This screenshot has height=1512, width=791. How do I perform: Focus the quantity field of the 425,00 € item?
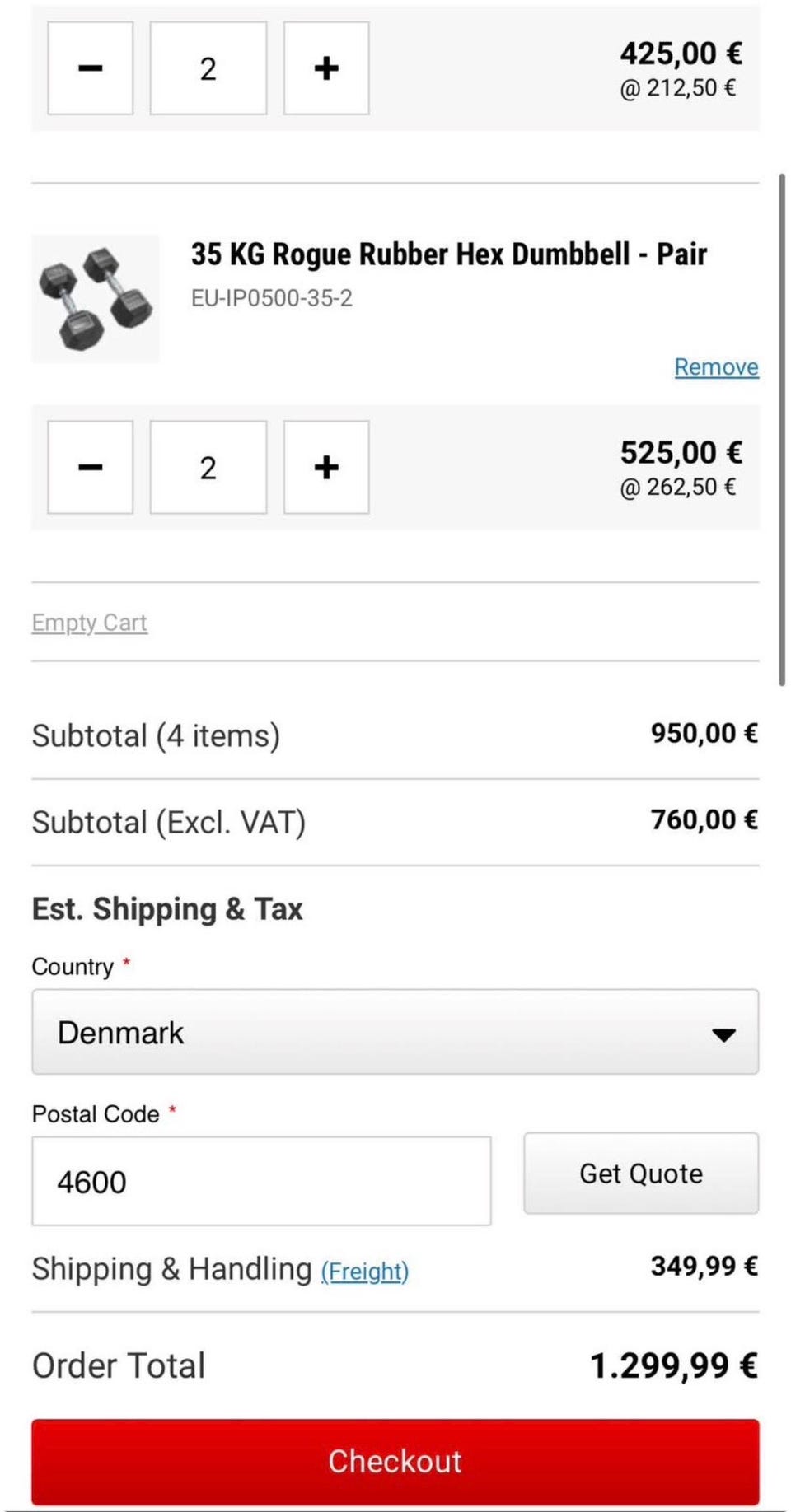point(208,68)
